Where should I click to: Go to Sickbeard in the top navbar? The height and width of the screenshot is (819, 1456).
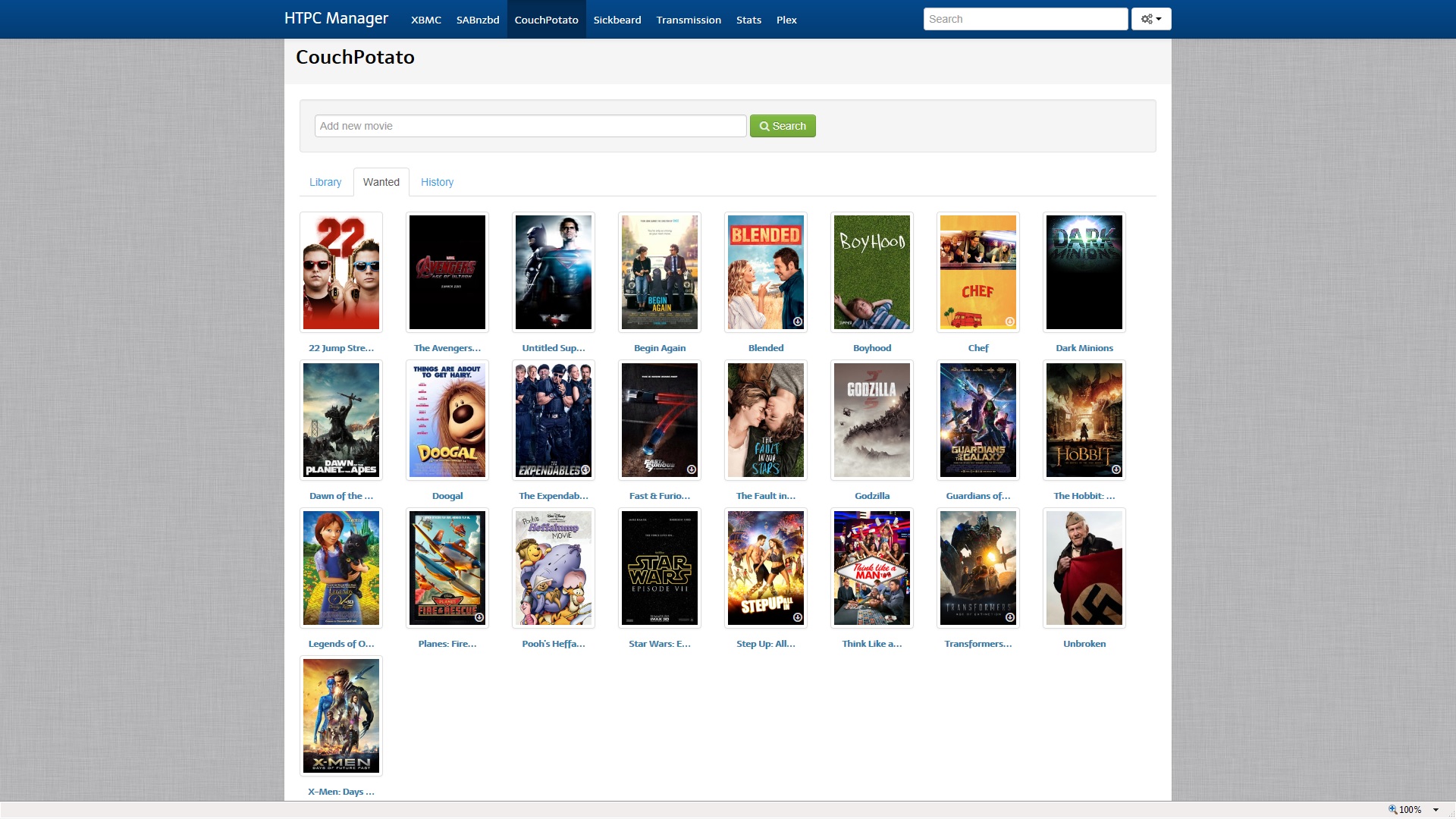pyautogui.click(x=617, y=20)
